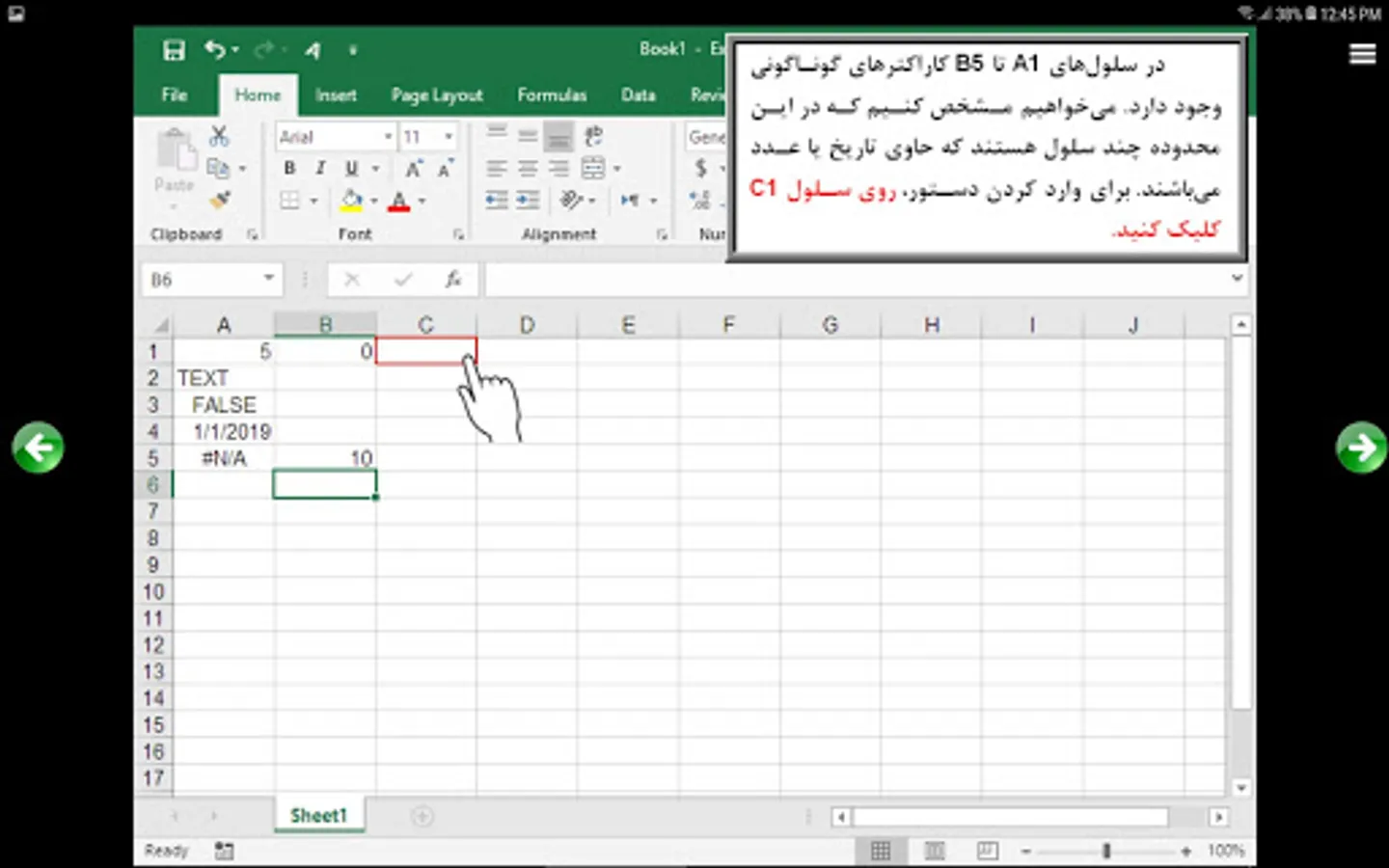Open the Undo history dropdown arrow

pos(235,50)
